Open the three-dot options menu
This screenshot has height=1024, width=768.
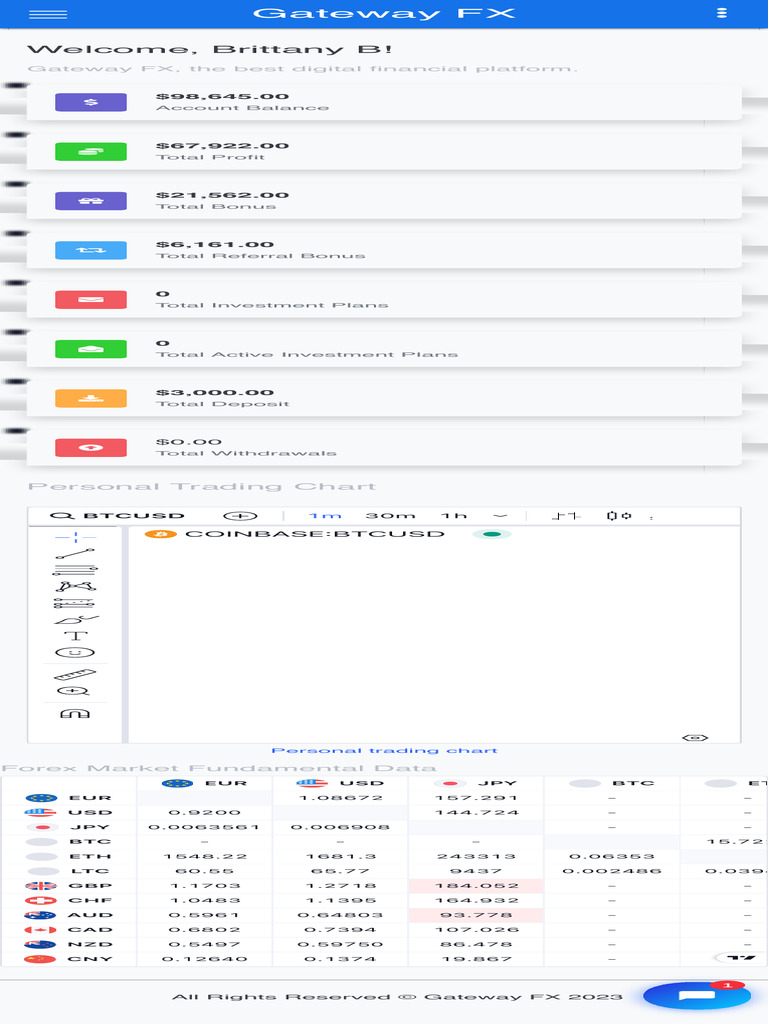[722, 13]
